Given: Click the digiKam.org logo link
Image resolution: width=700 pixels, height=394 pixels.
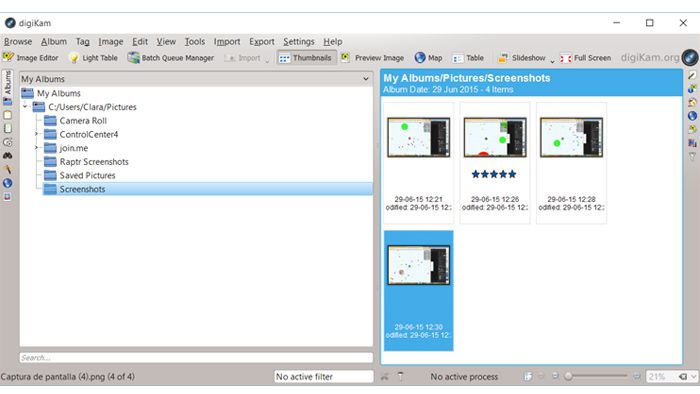Looking at the screenshot, I should (658, 58).
